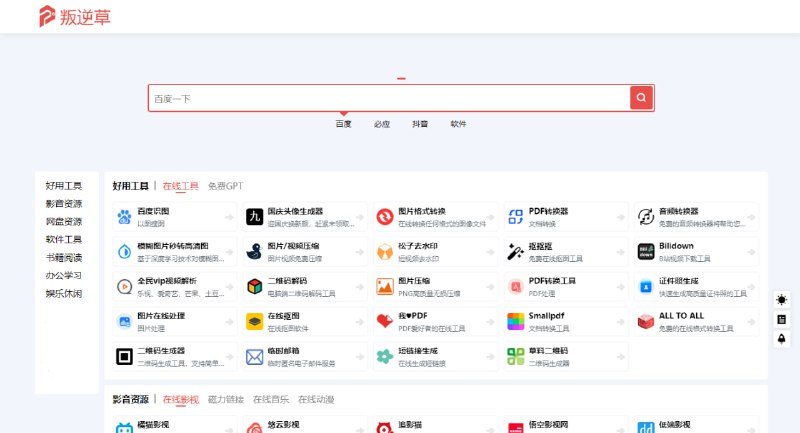Image resolution: width=800 pixels, height=433 pixels.
Task: Select the 必应 search engine tab
Action: [382, 124]
